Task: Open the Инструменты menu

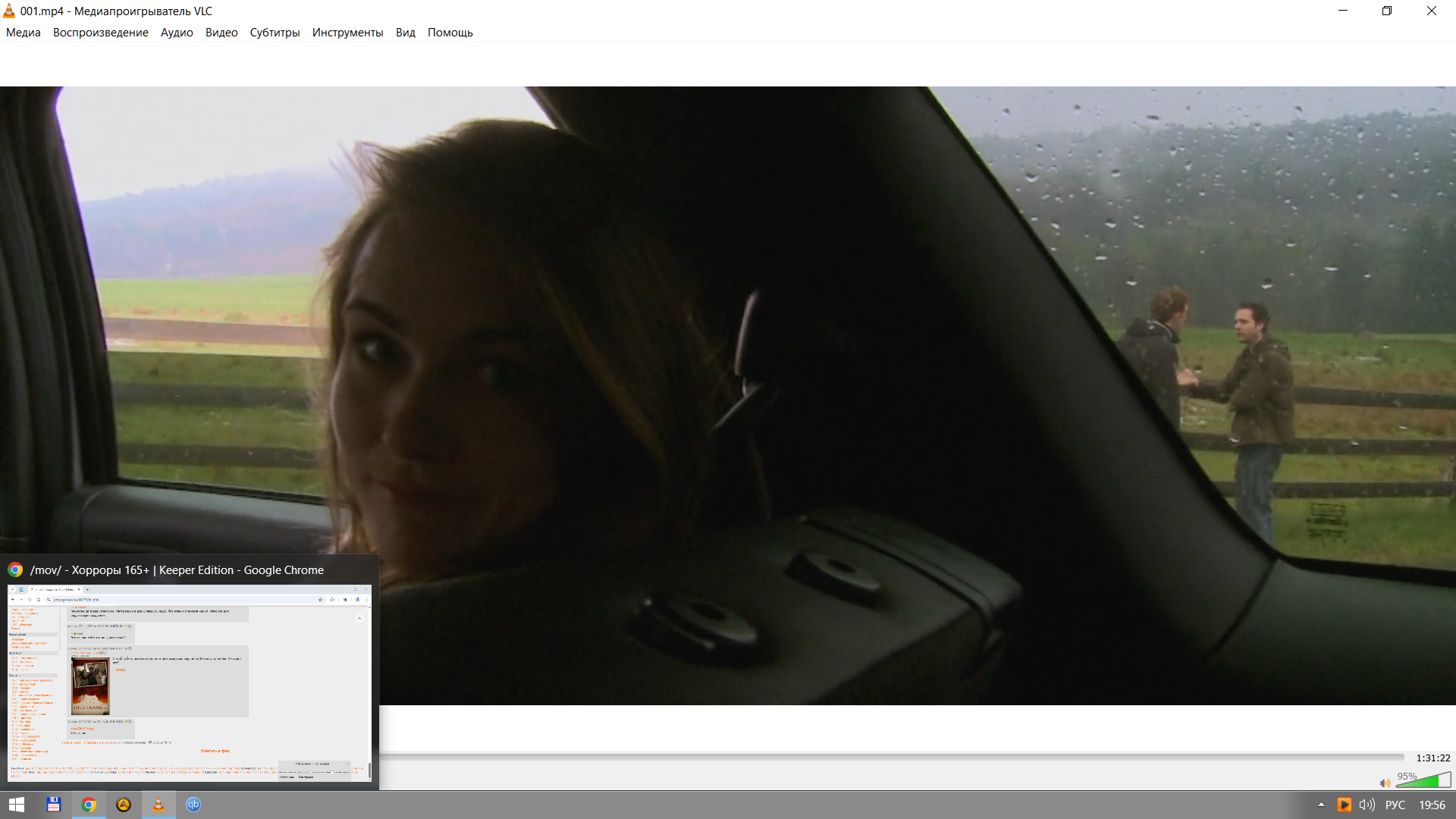Action: (x=347, y=33)
